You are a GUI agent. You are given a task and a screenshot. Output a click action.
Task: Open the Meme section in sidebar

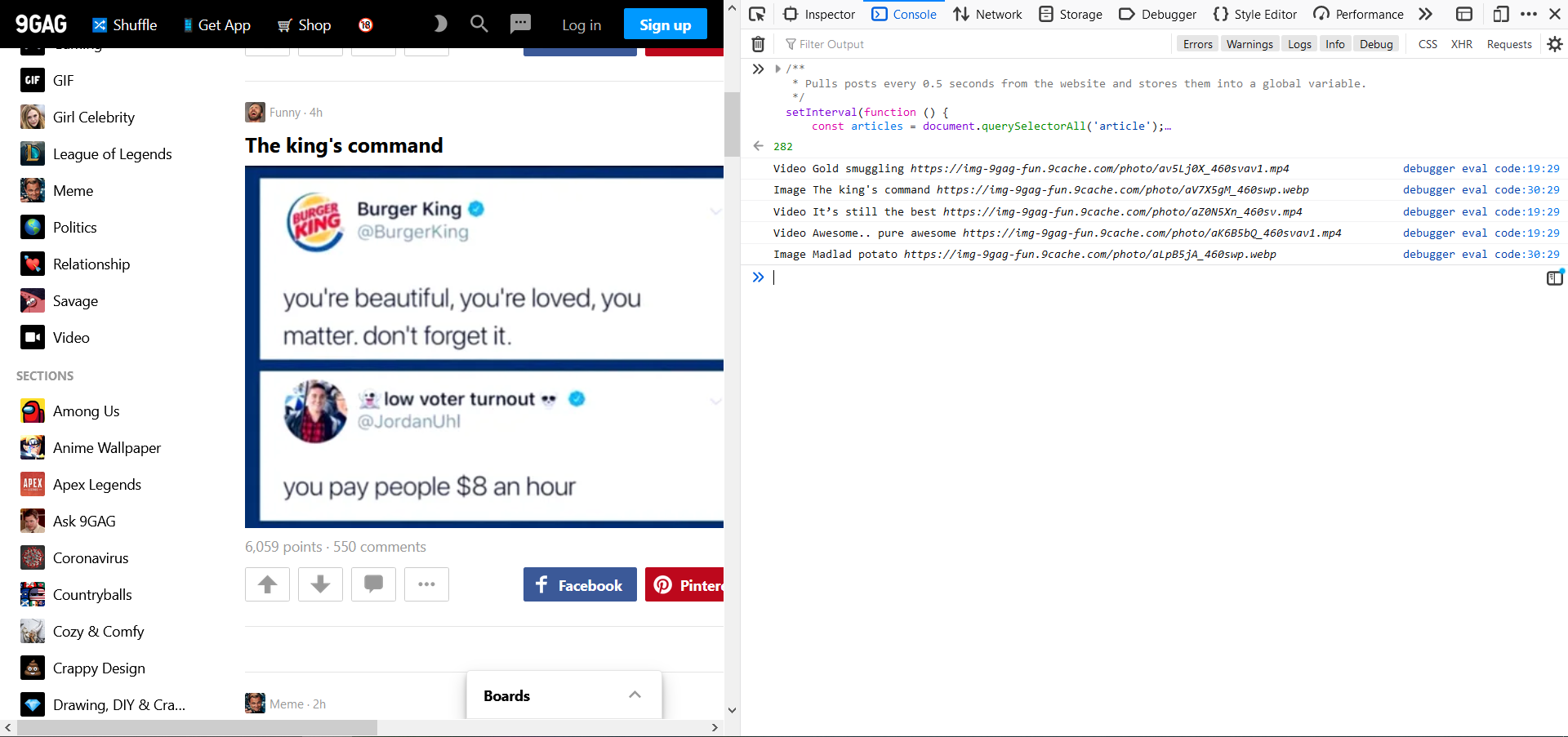coord(57,190)
